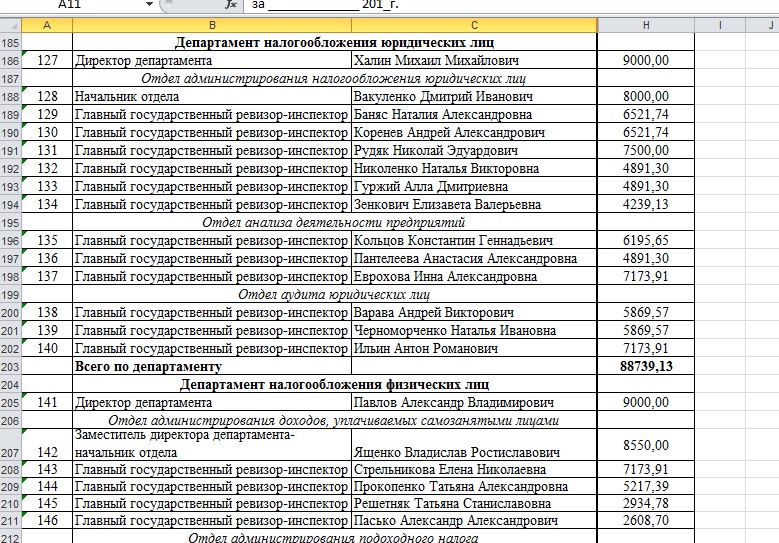The image size is (779, 543).
Task: Select cell Павлов Александр Владимирович
Action: tap(473, 403)
